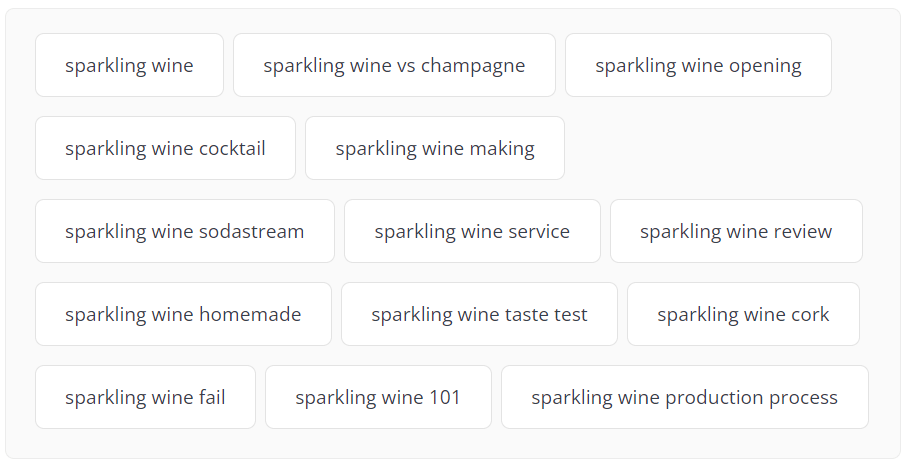Click 'sparkling wine taste test' chip
The image size is (908, 470).
click(x=479, y=314)
